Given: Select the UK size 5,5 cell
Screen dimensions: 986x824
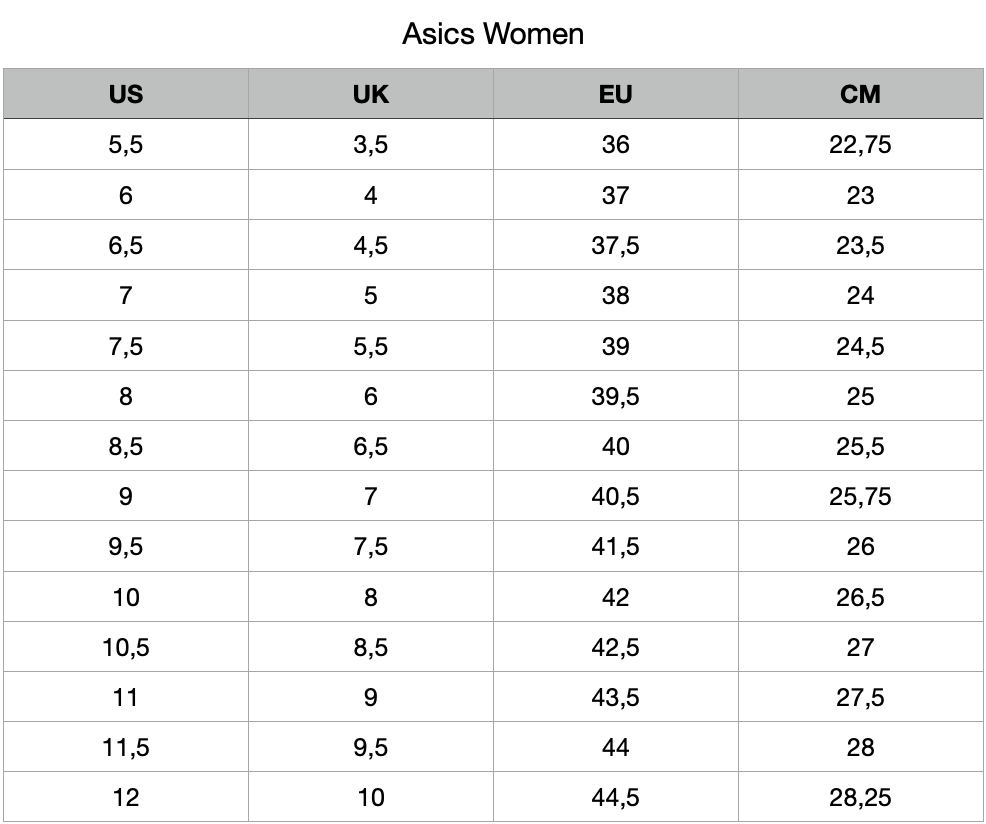Looking at the screenshot, I should pyautogui.click(x=370, y=345).
